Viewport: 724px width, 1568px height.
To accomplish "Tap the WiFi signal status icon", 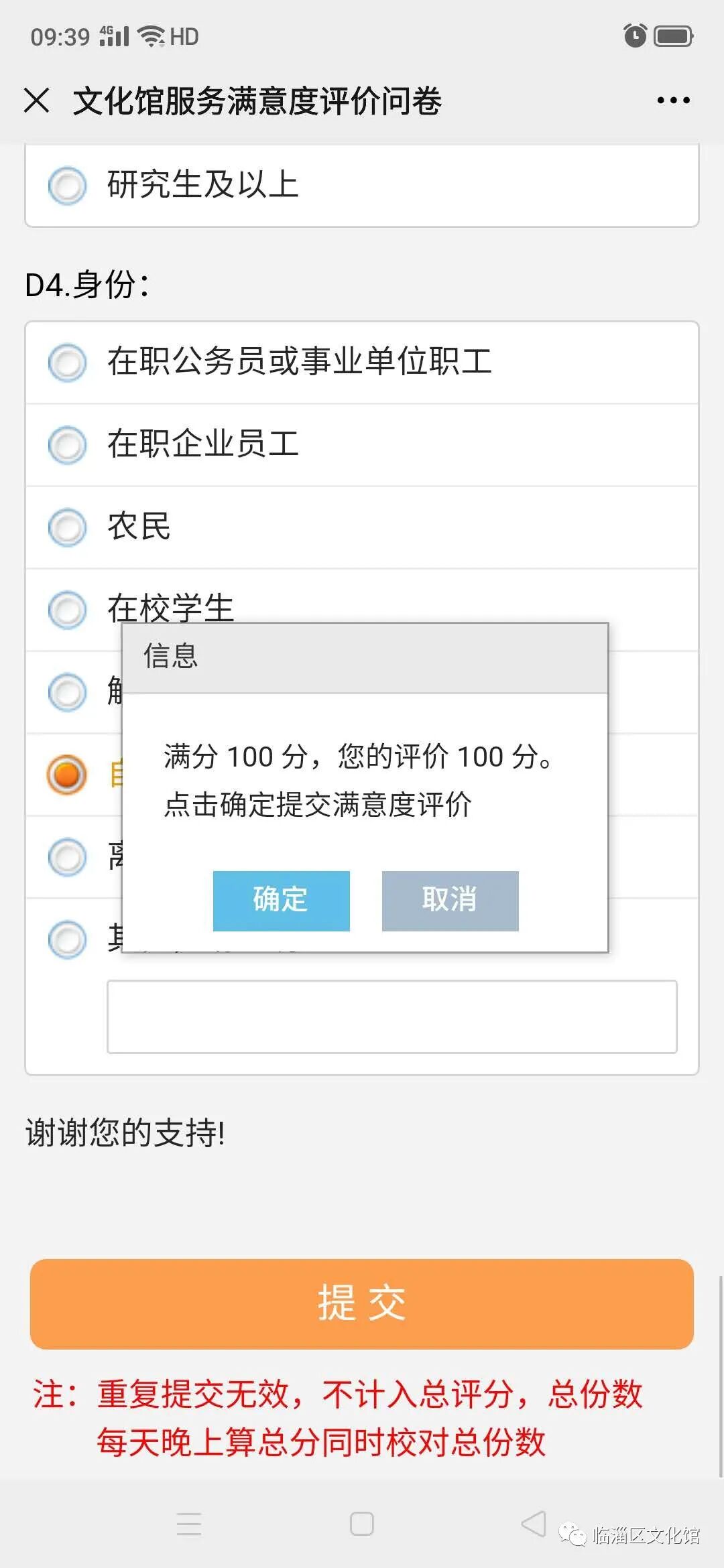I will pos(151,36).
